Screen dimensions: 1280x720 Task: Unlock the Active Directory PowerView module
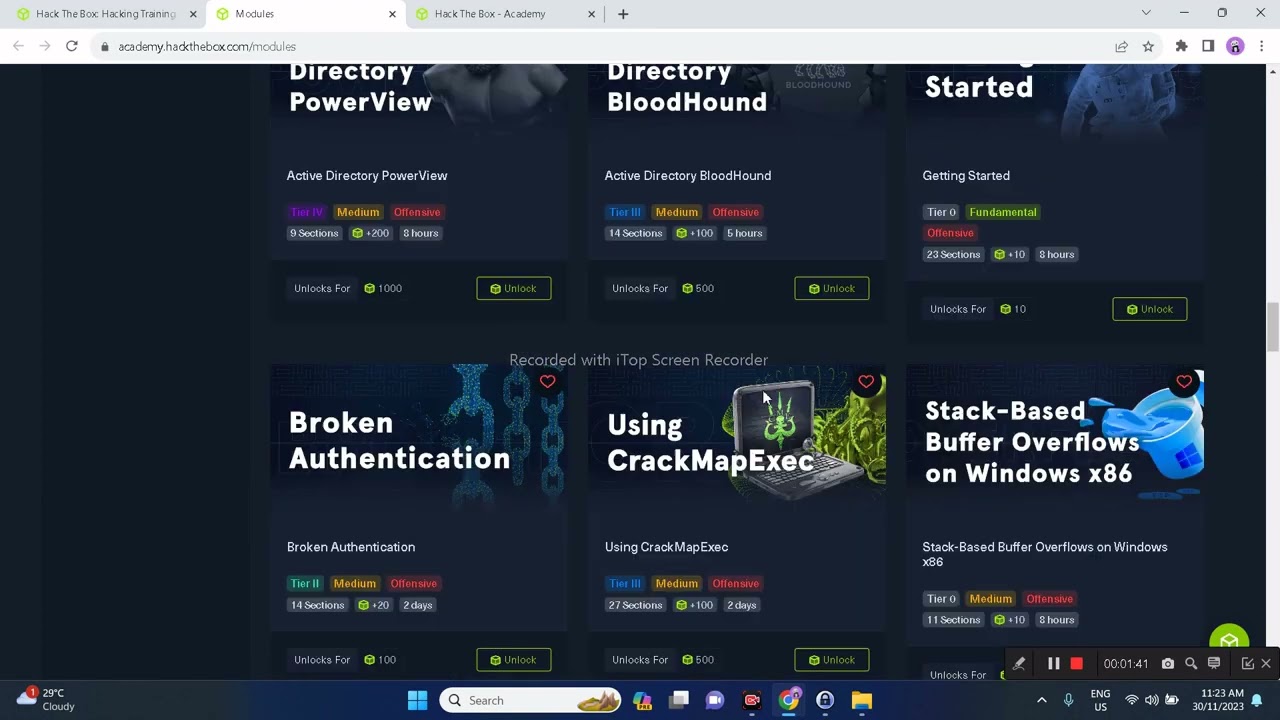tap(513, 288)
